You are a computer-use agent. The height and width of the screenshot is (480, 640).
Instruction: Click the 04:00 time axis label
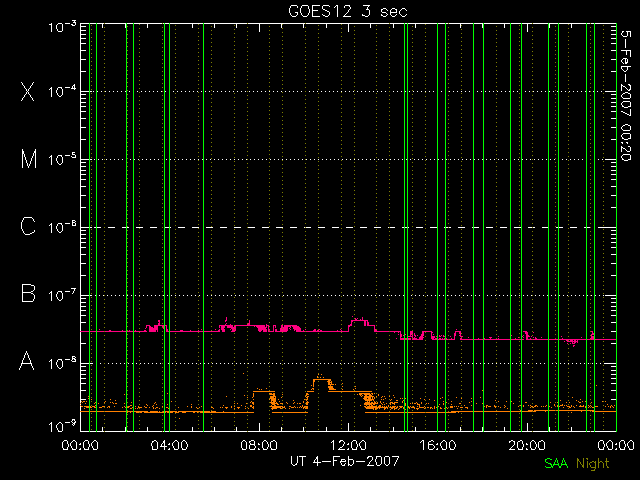pos(169,445)
